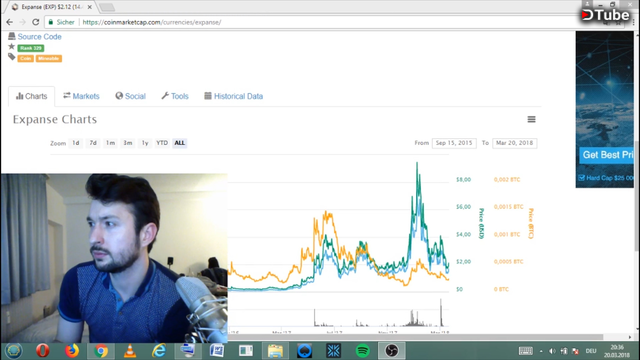Click the star icon beside Rank
This screenshot has height=360, width=640.
pos(11,47)
